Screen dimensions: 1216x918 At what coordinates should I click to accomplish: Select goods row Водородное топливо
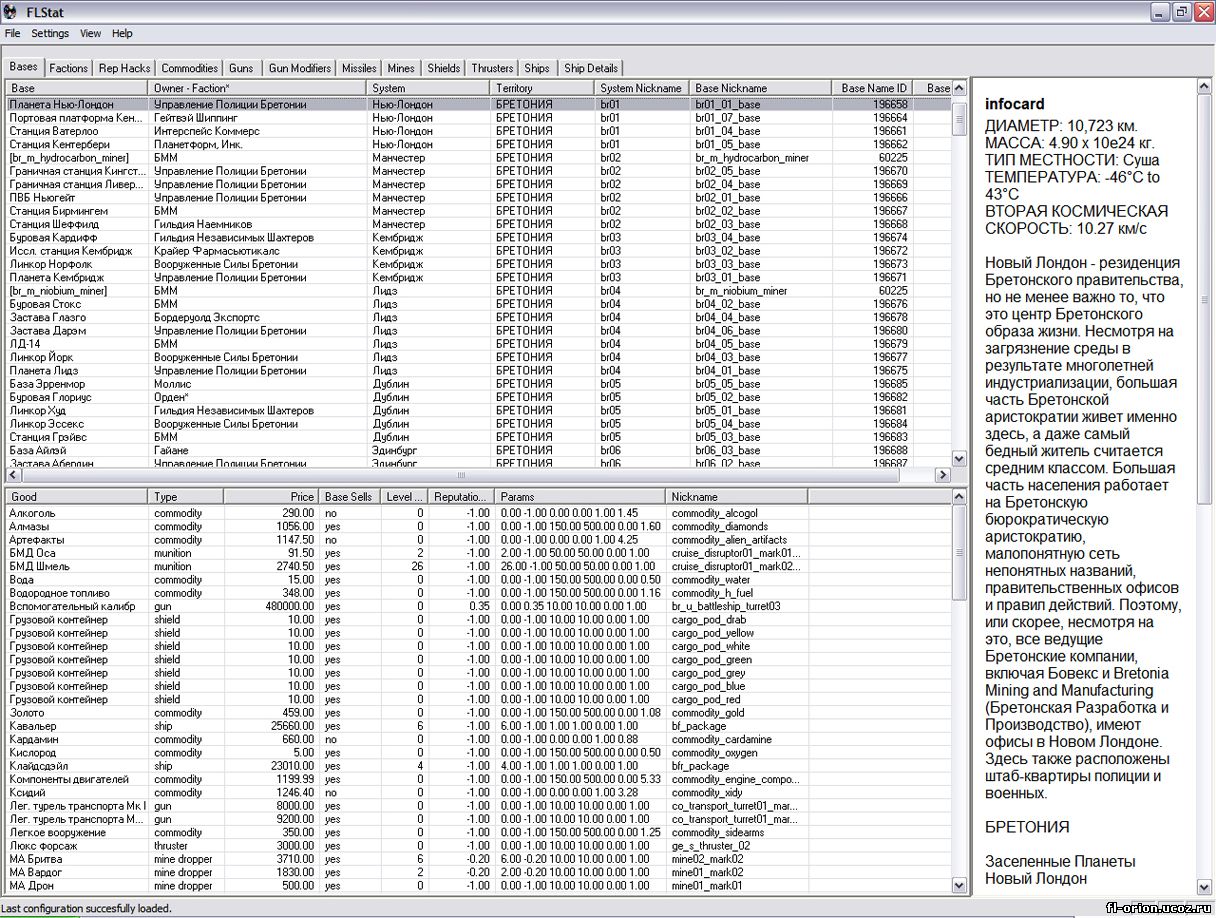pyautogui.click(x=478, y=593)
